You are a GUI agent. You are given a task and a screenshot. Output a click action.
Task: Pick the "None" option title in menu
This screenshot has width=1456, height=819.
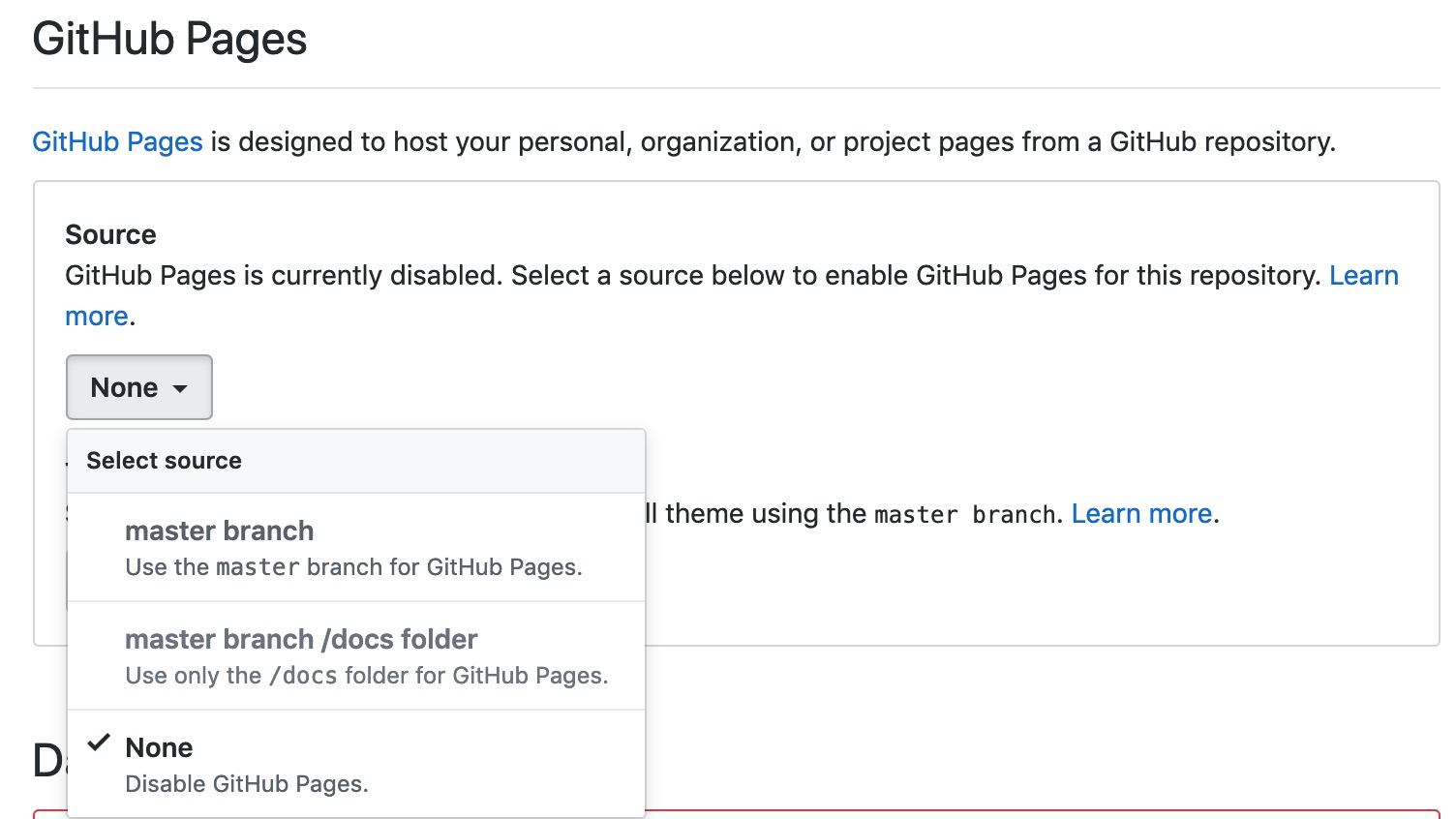[x=159, y=747]
